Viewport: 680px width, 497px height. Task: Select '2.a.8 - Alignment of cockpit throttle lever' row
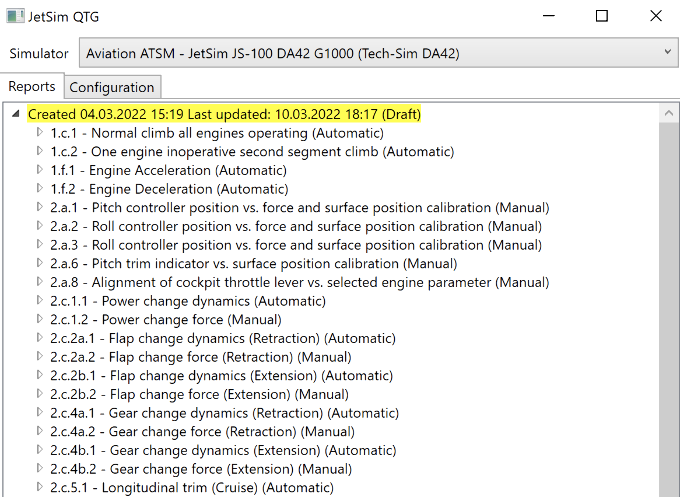click(x=300, y=282)
